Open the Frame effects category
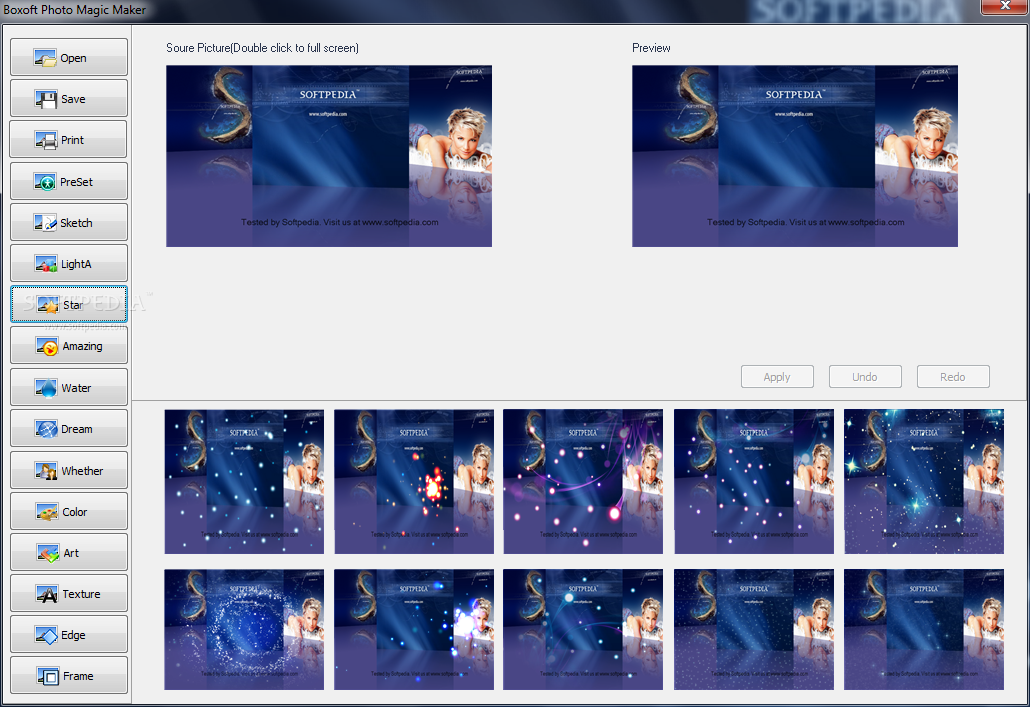 point(69,675)
